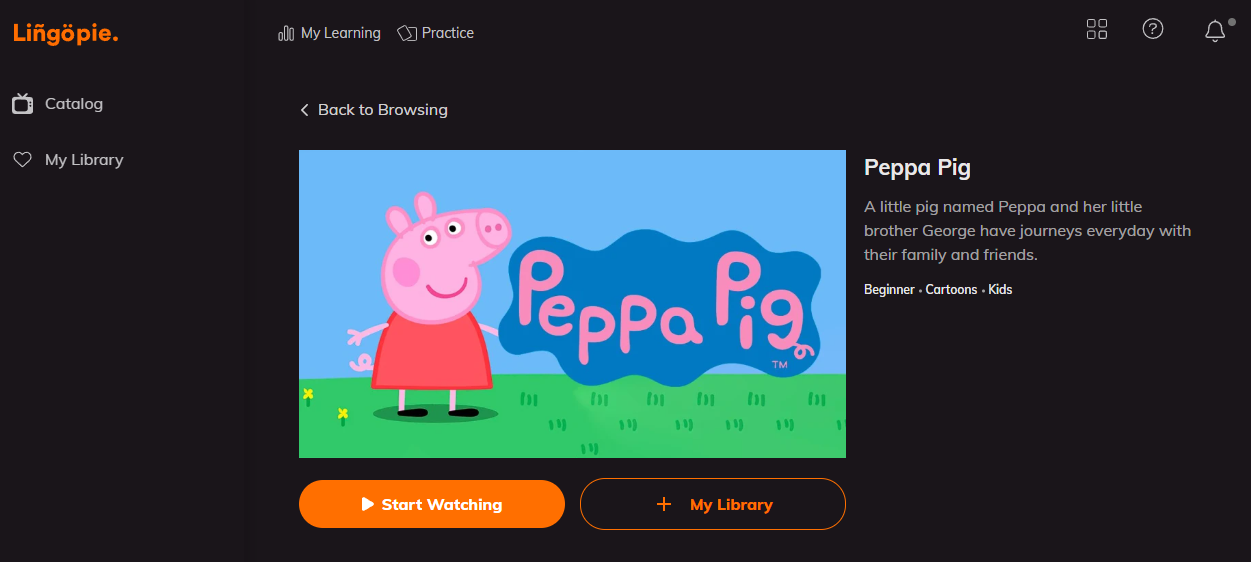Select the Cartoons tag
Screen dimensions: 1251x562
tap(951, 290)
